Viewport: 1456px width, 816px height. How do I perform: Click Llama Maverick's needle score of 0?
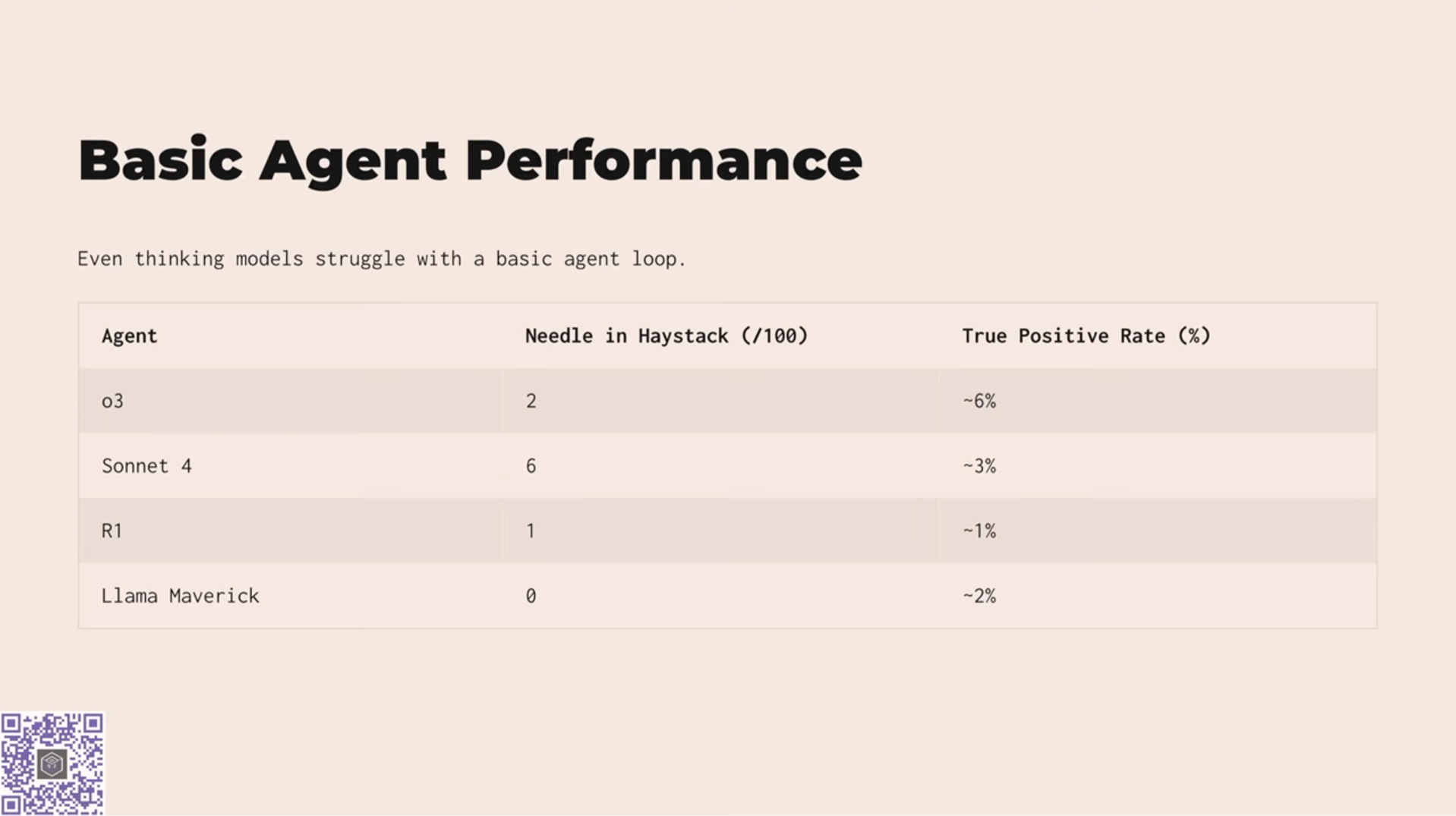click(531, 596)
